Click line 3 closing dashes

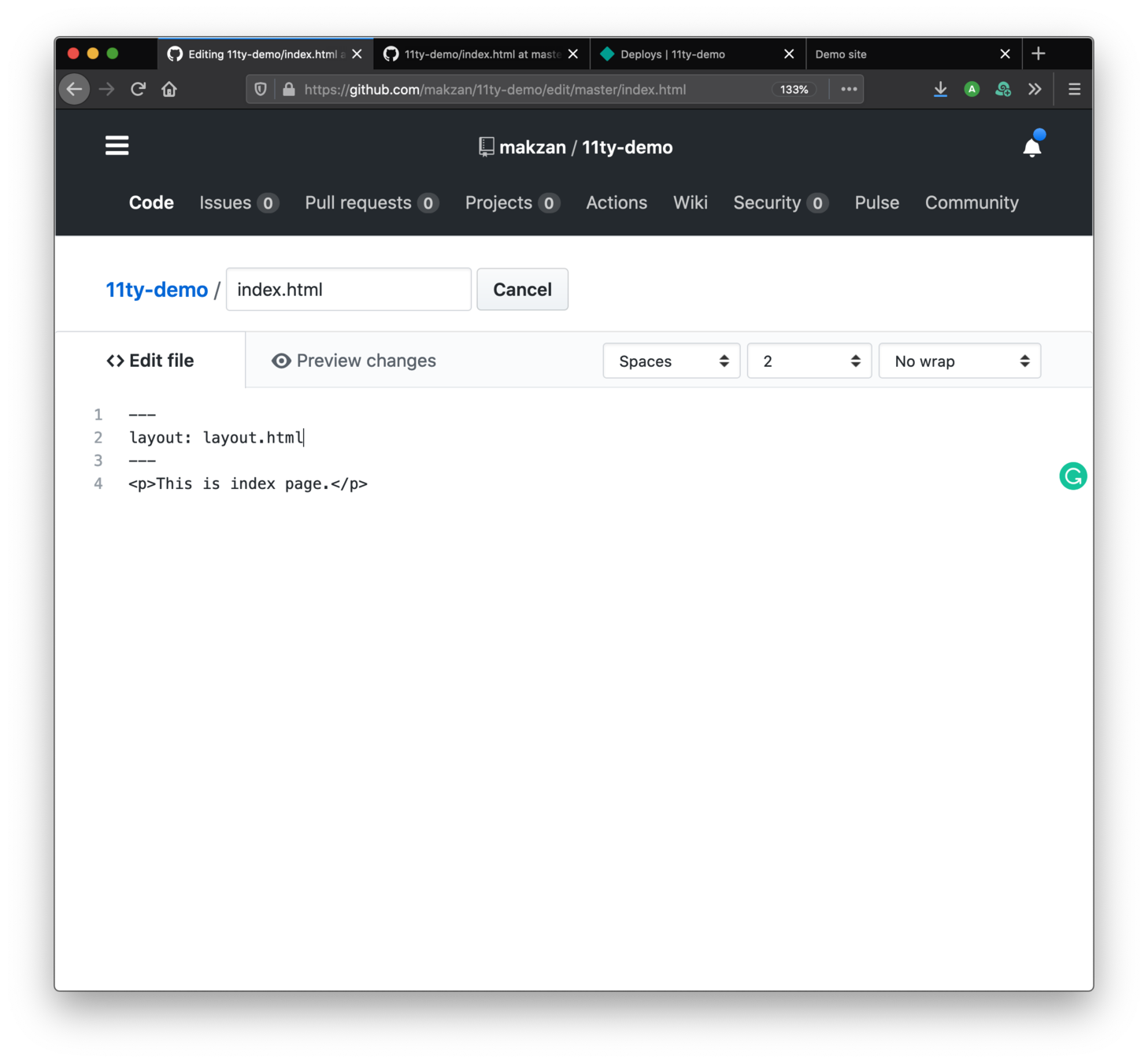tap(143, 461)
